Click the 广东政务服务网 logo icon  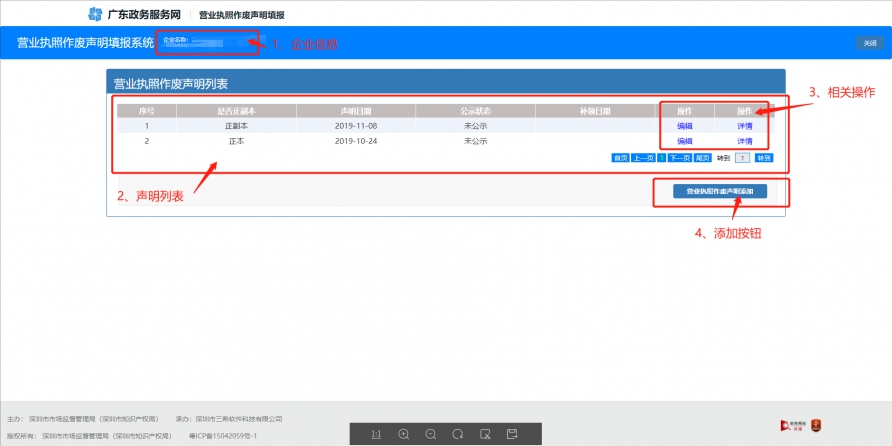click(95, 14)
